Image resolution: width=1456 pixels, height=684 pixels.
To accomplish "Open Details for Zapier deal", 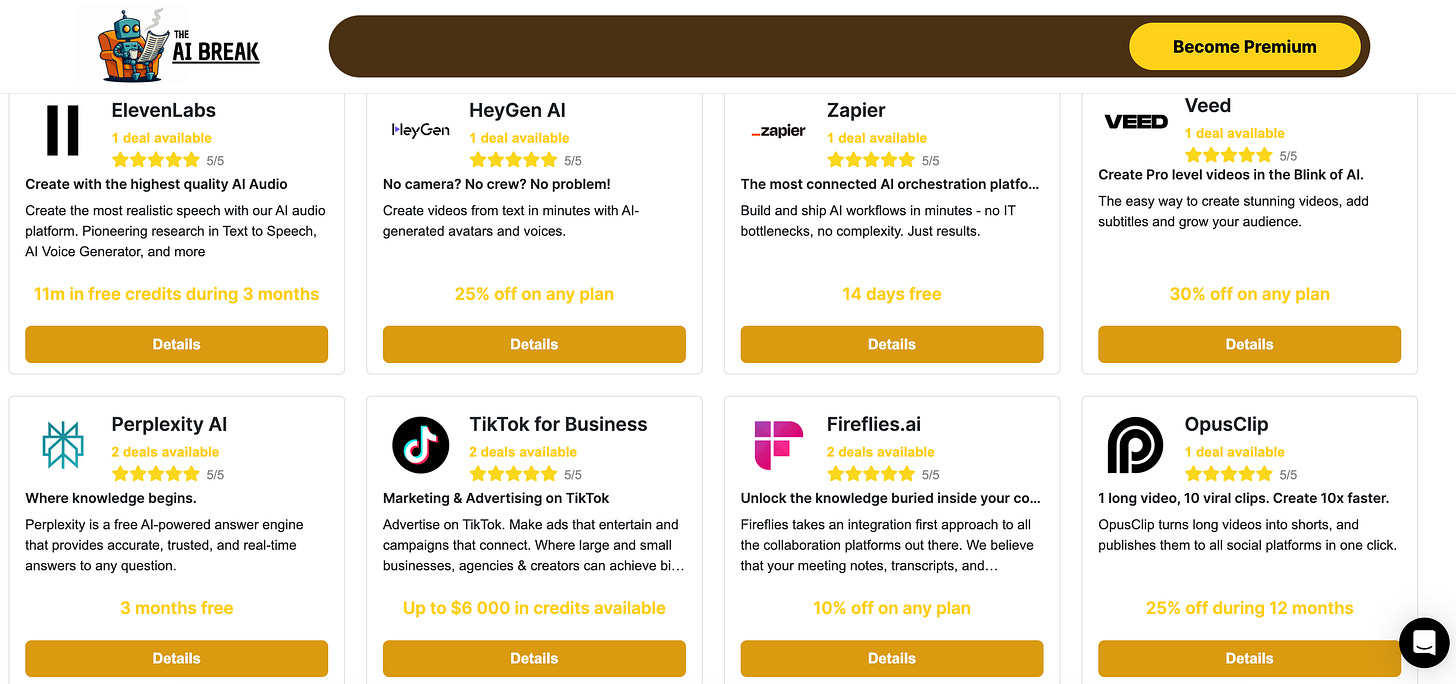I will coord(891,344).
